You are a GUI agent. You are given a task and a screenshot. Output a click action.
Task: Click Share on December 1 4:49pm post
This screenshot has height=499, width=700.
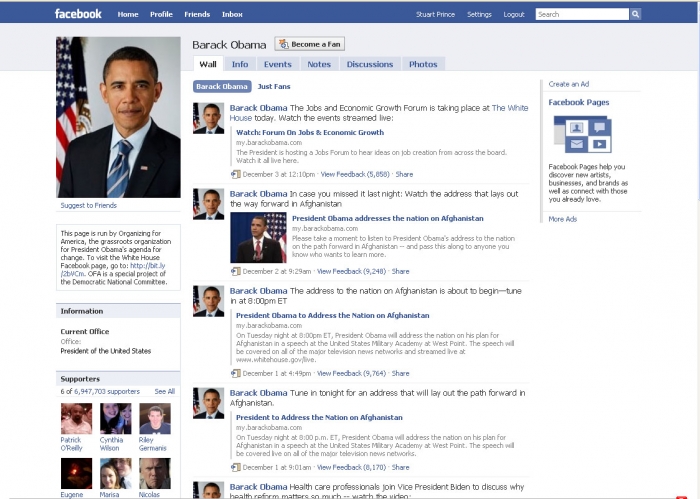click(400, 373)
